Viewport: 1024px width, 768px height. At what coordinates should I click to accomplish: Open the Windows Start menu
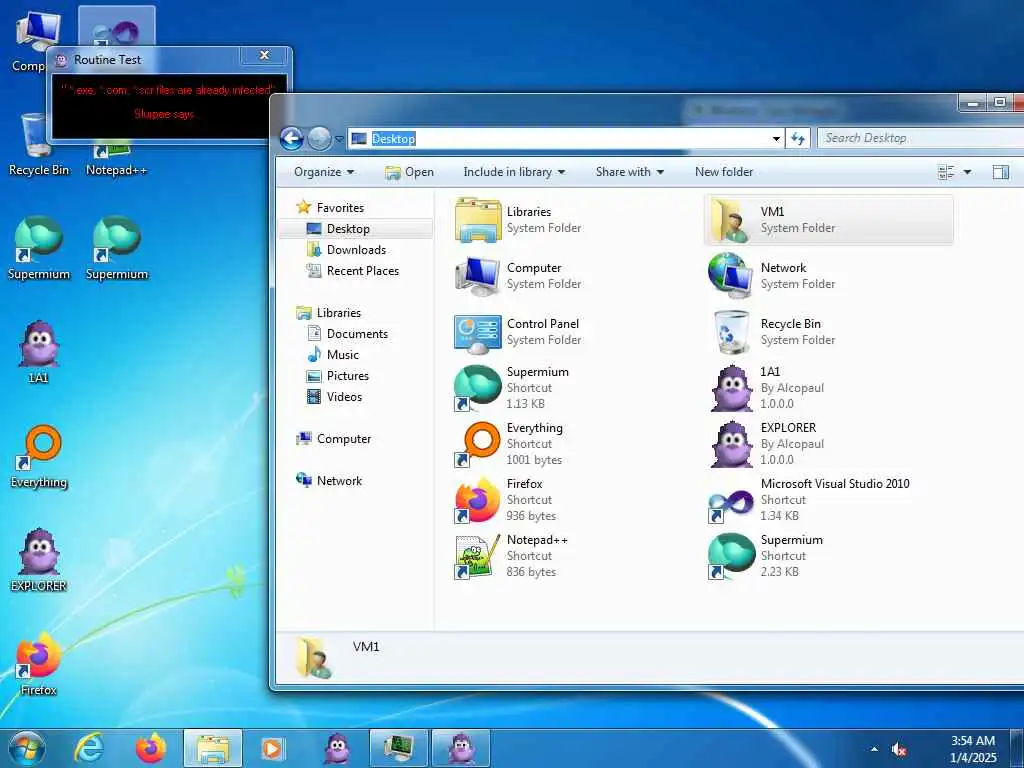pyautogui.click(x=27, y=748)
